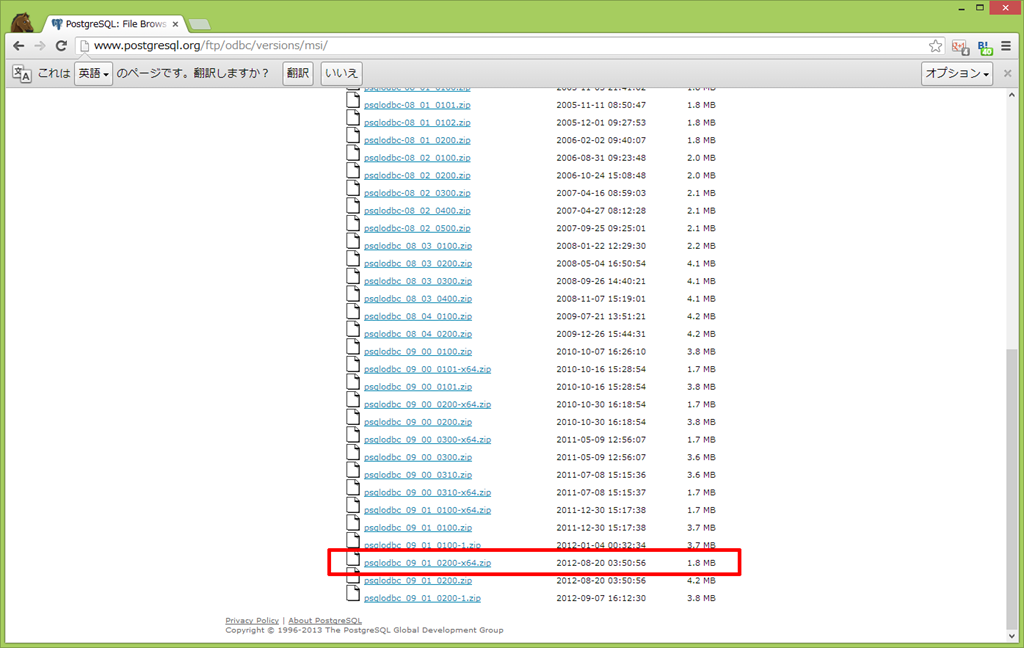
Task: Download psqlodbc_09_01_0200.zip
Action: [418, 581]
